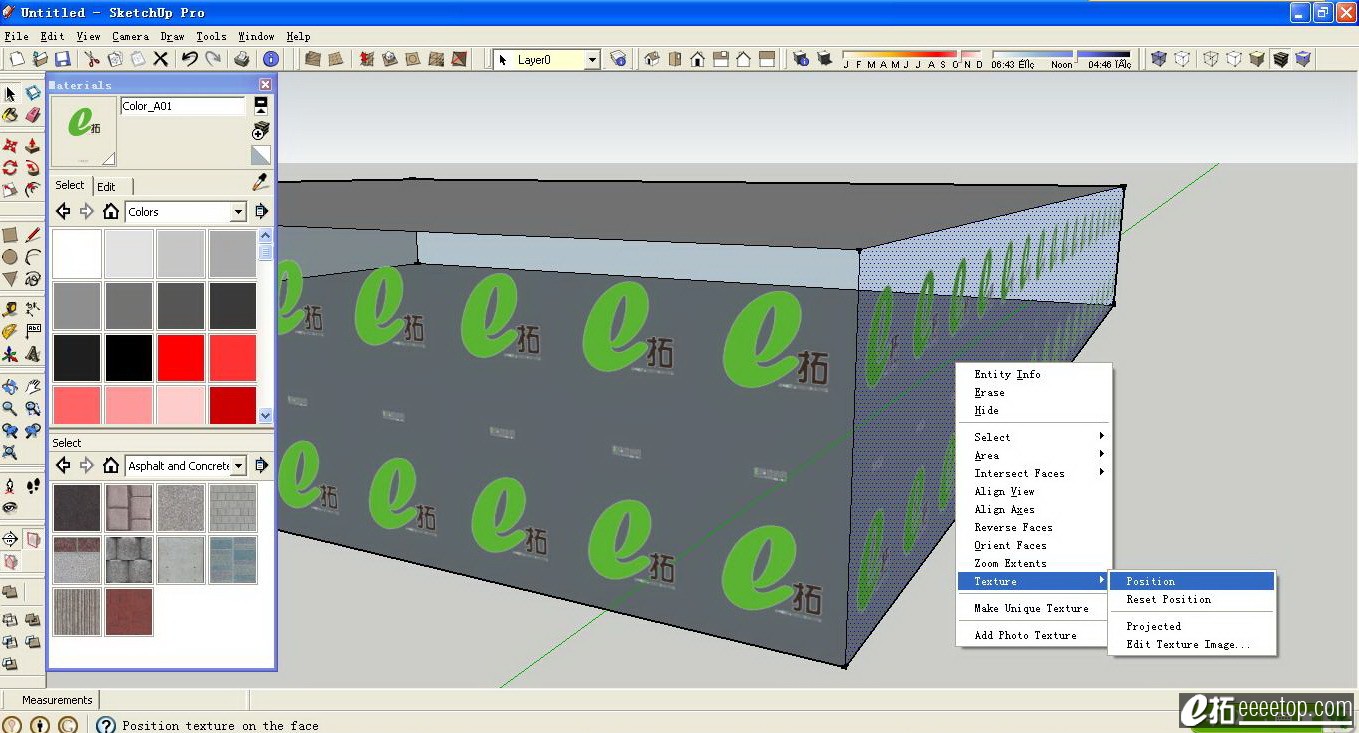Choose Projected in Texture submenu

pos(1192,626)
